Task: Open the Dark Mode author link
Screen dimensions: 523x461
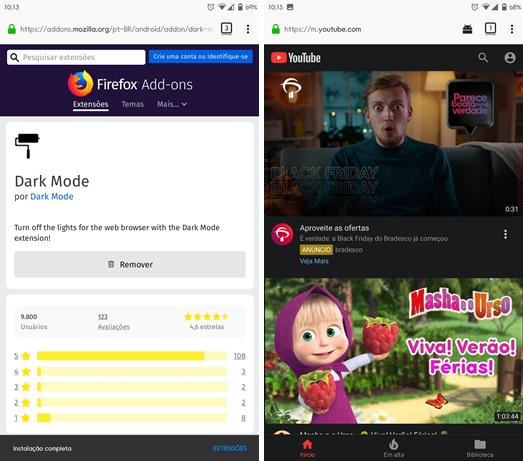Action: pos(52,196)
